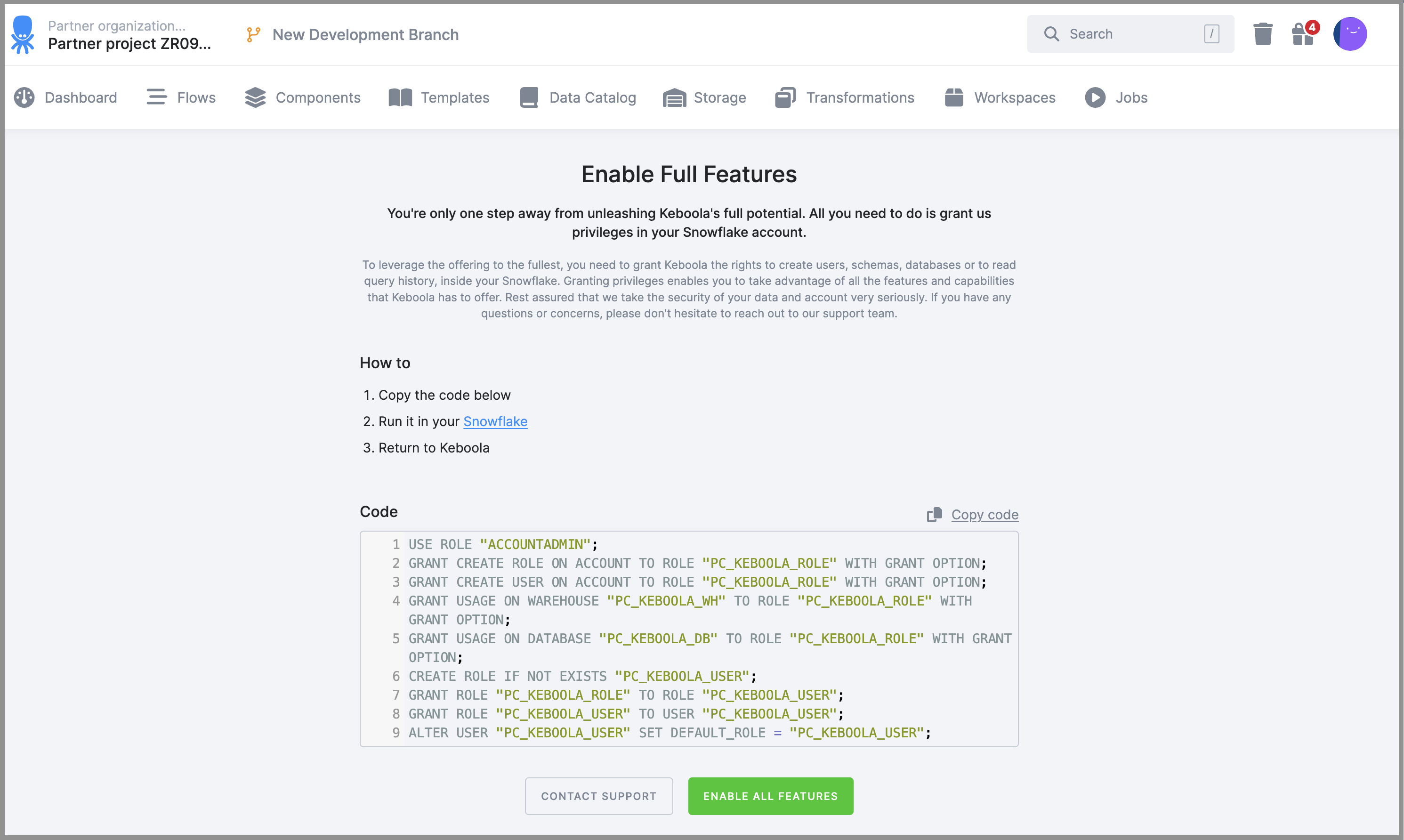Click the Workspaces box icon

point(954,97)
